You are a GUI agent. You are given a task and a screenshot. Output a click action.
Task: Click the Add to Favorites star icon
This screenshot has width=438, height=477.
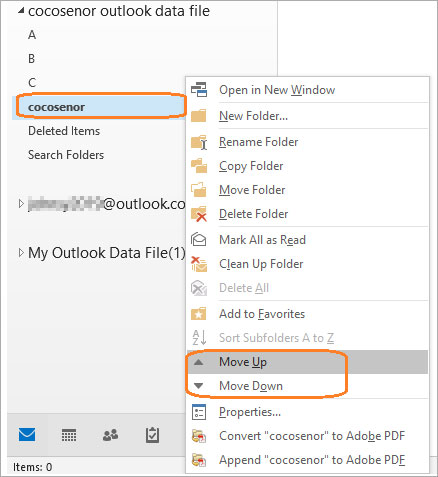(199, 314)
